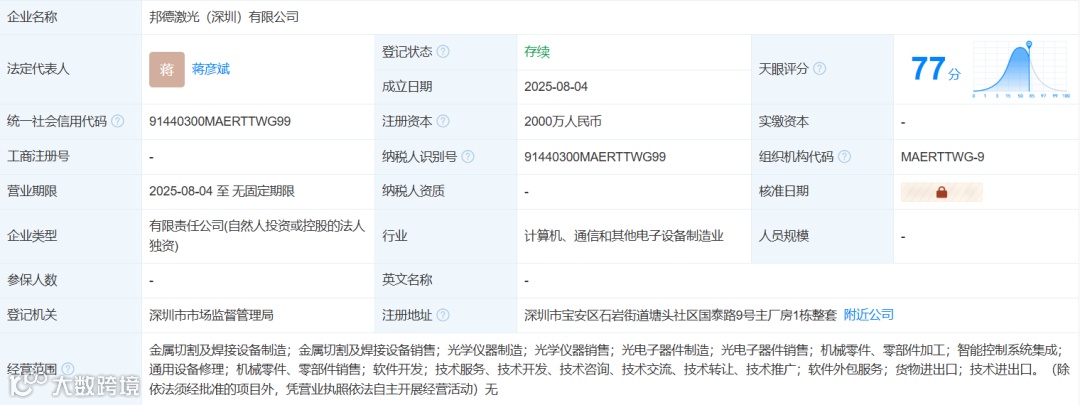Select the company name 邦德激光（深圳）有限公司

click(224, 17)
